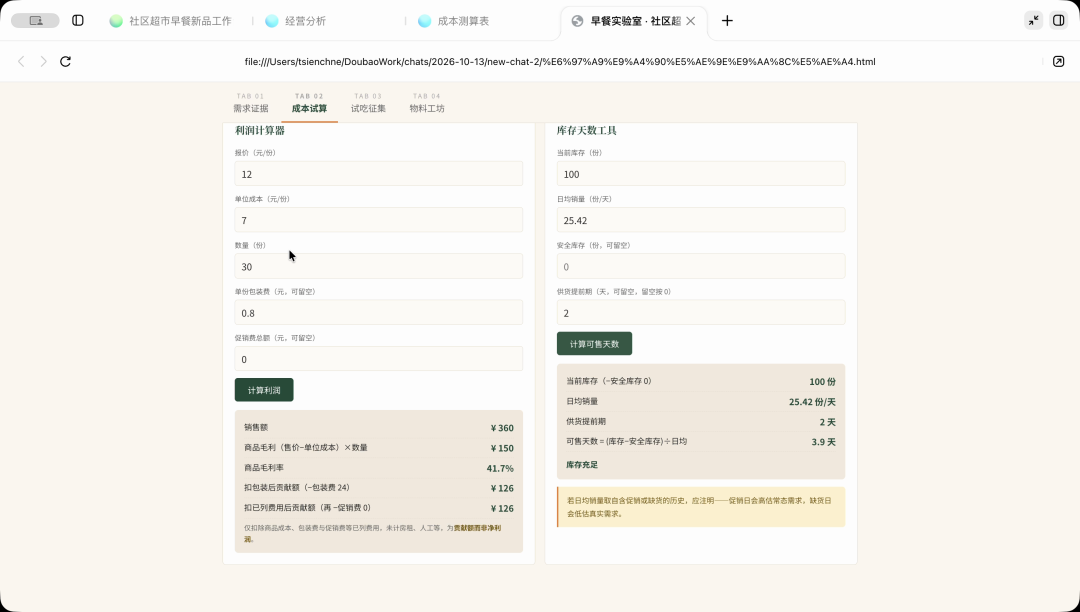The image size is (1080, 612).
Task: Click the 扣已列费用后贡献额 row label
Action: point(307,507)
